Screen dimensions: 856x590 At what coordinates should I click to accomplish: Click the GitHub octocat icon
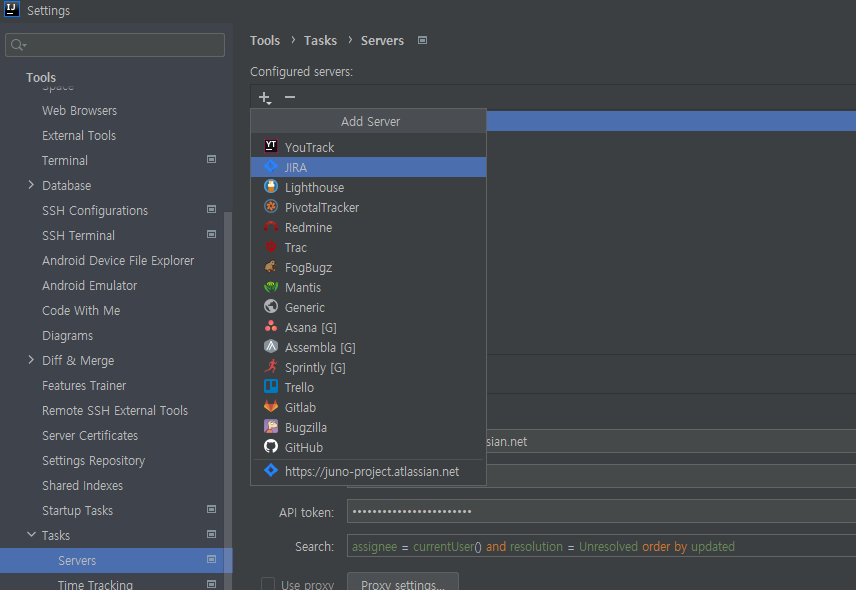click(x=271, y=446)
